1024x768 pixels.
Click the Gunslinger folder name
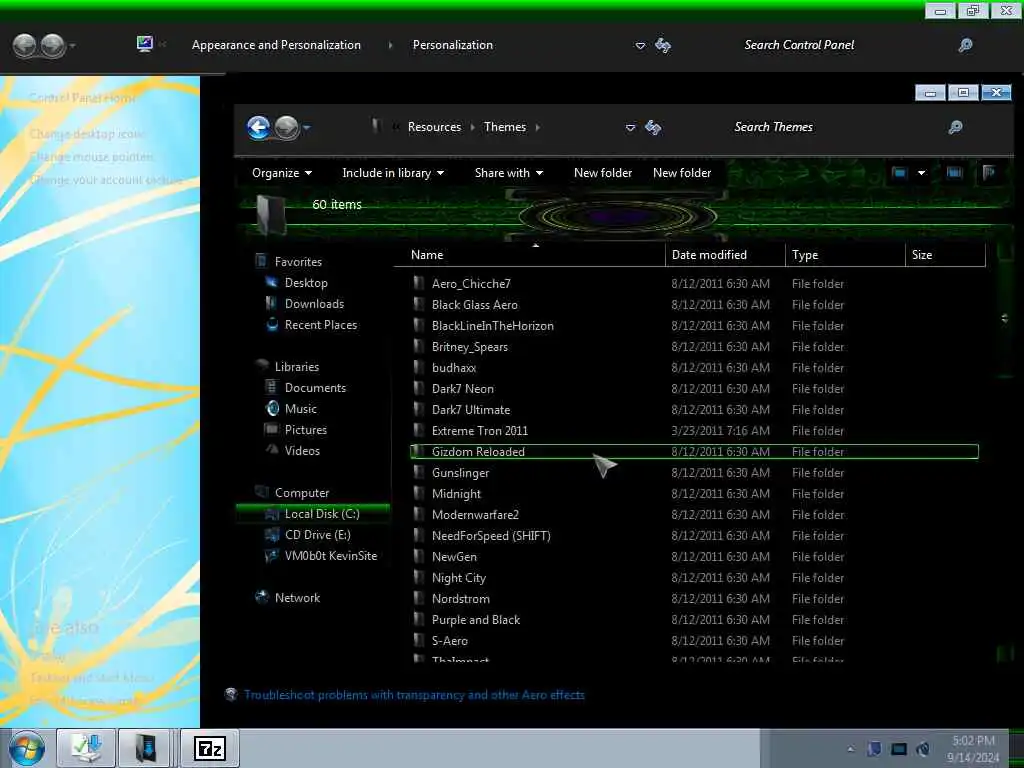click(460, 473)
